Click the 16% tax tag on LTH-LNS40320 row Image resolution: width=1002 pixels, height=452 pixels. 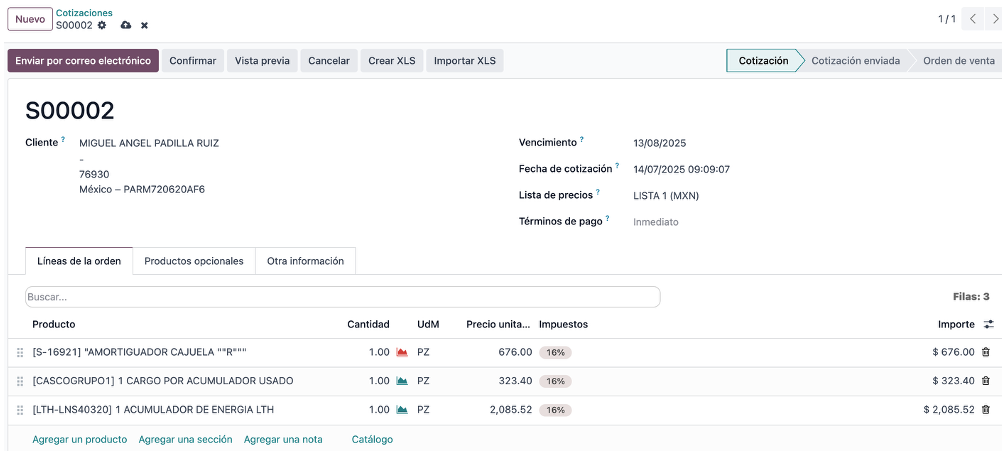tap(555, 410)
